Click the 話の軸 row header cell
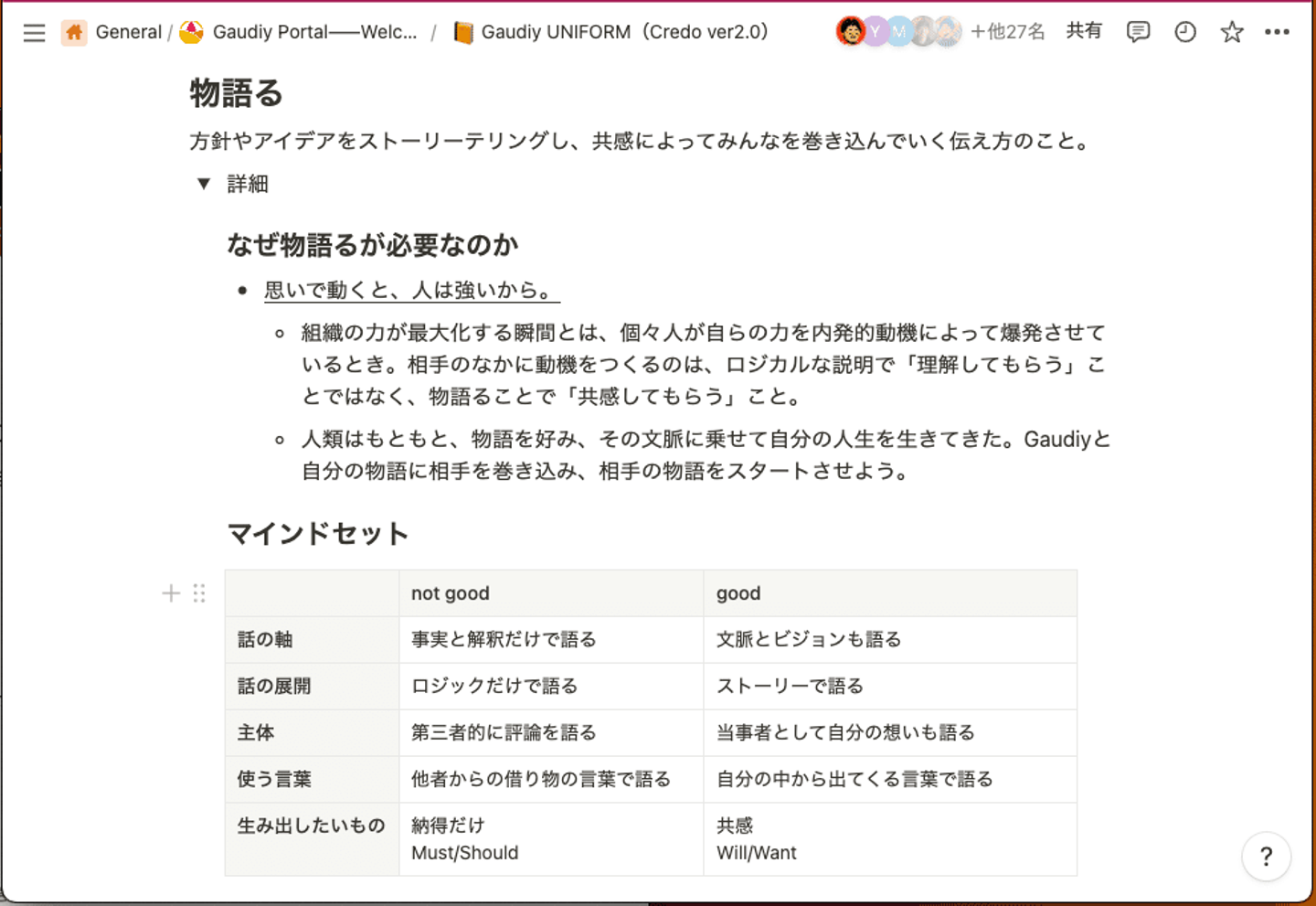The height and width of the screenshot is (906, 1316). (312, 640)
